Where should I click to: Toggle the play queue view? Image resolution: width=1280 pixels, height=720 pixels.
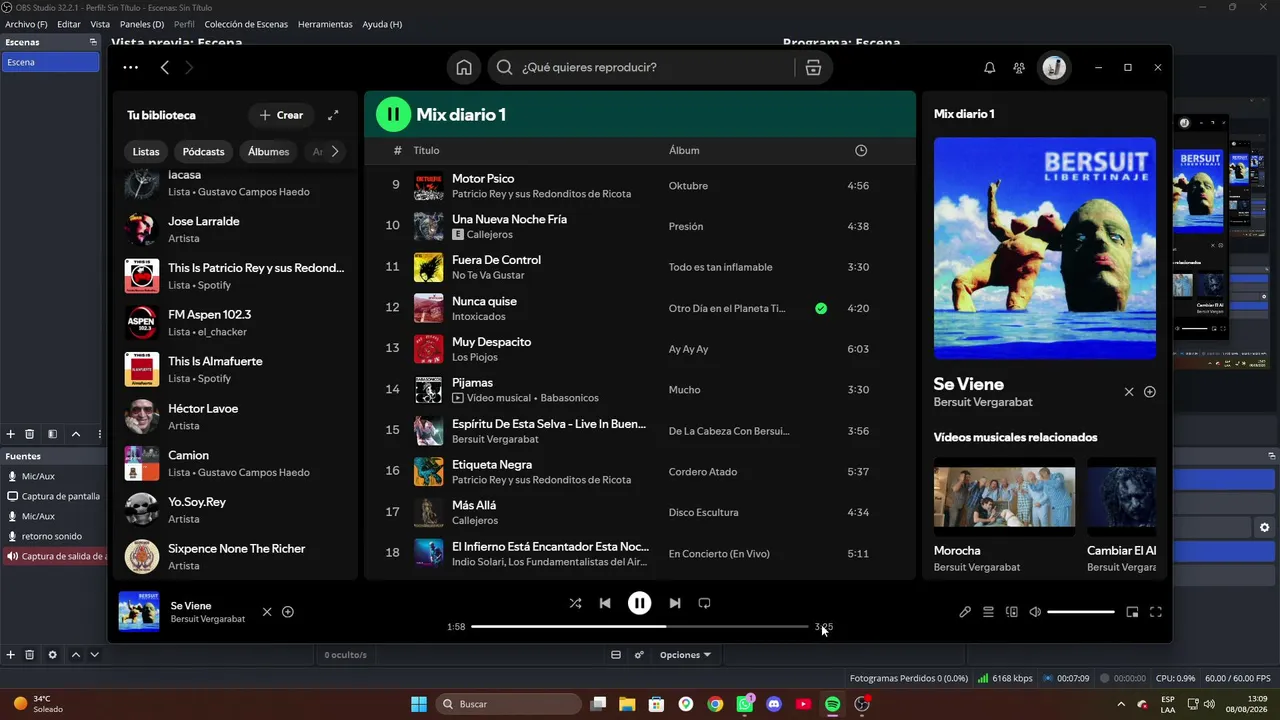tap(988, 612)
